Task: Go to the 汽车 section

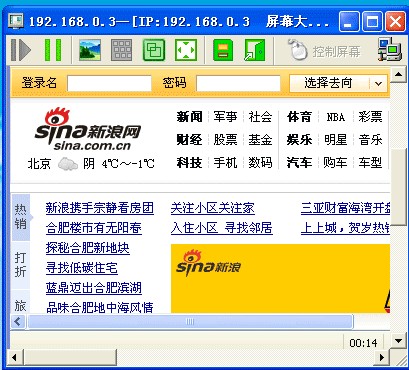Action: [299, 163]
